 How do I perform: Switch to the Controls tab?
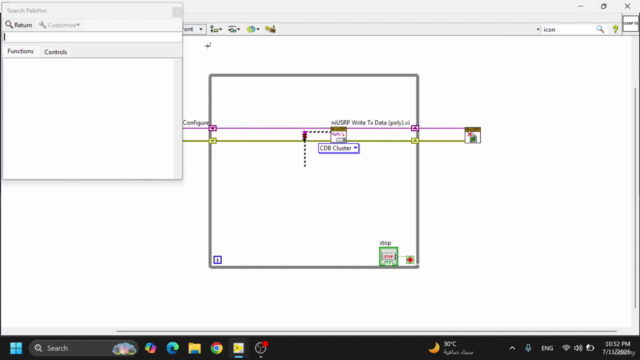coord(56,52)
